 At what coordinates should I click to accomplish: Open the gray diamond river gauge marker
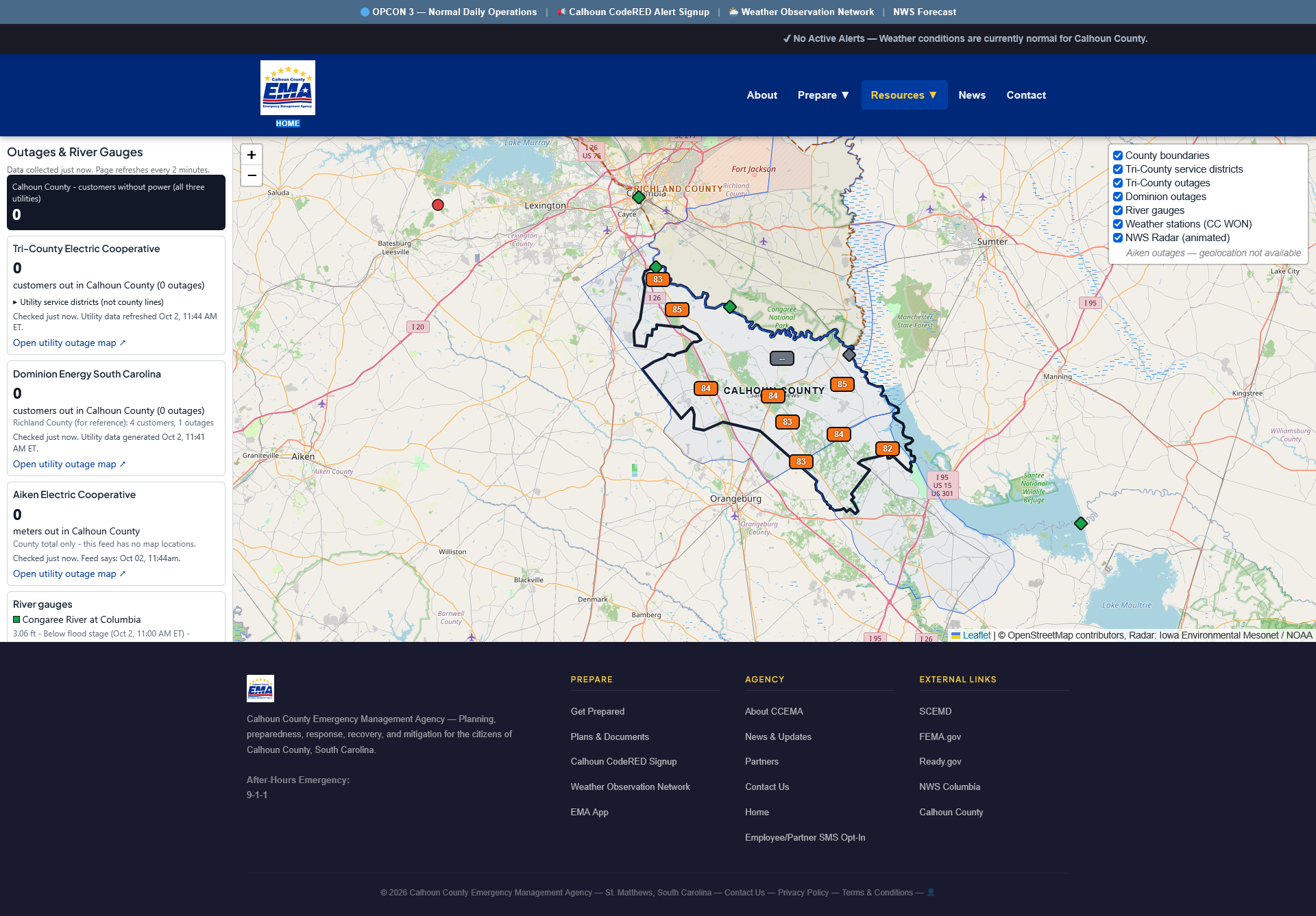coord(849,354)
